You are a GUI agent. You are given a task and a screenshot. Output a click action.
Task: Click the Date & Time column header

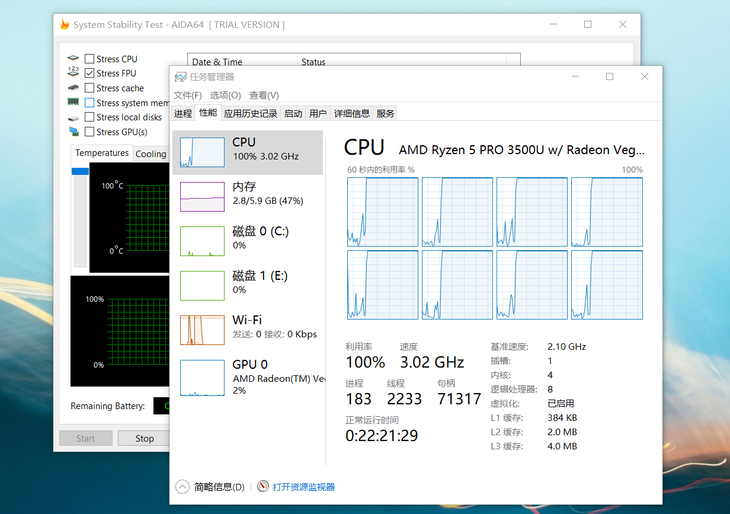[x=242, y=61]
